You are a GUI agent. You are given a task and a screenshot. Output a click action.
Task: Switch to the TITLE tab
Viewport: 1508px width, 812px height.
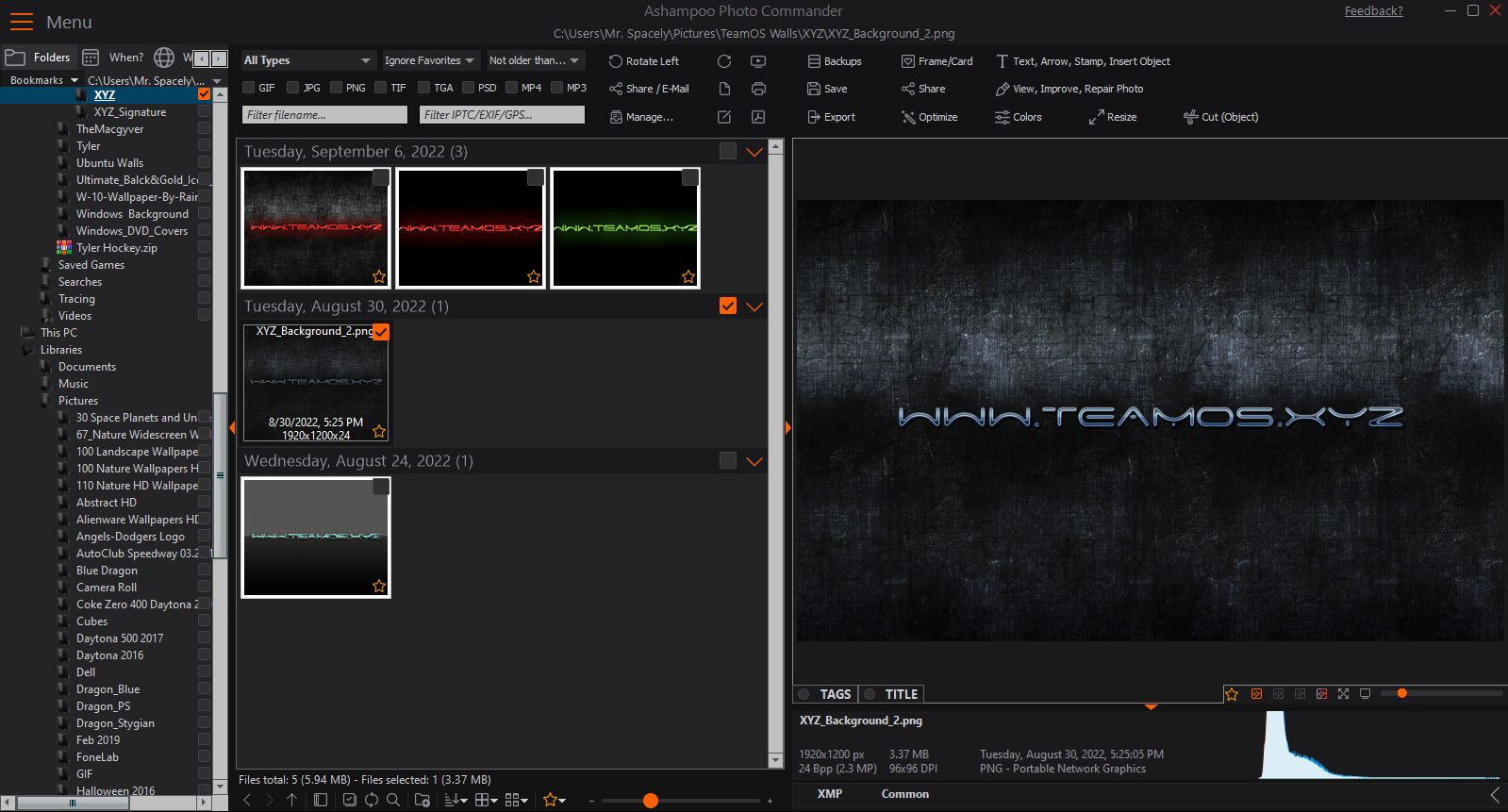click(x=891, y=694)
